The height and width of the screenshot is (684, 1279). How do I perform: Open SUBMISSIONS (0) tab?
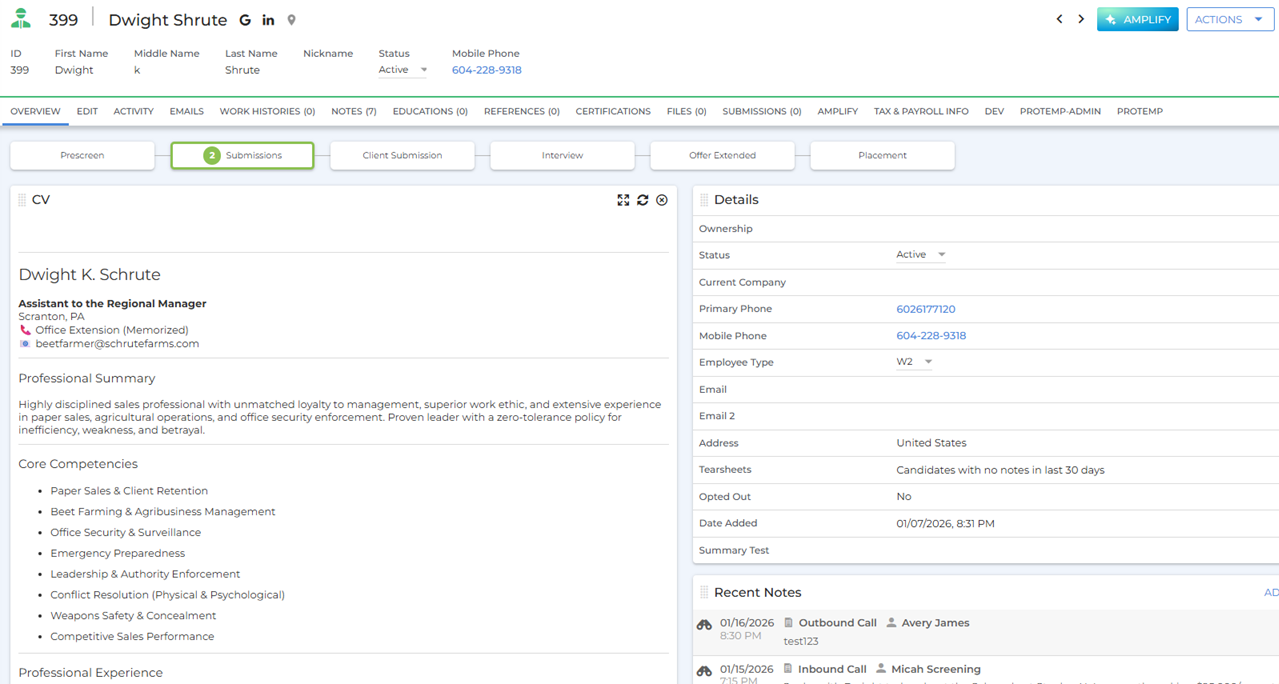[x=762, y=111]
